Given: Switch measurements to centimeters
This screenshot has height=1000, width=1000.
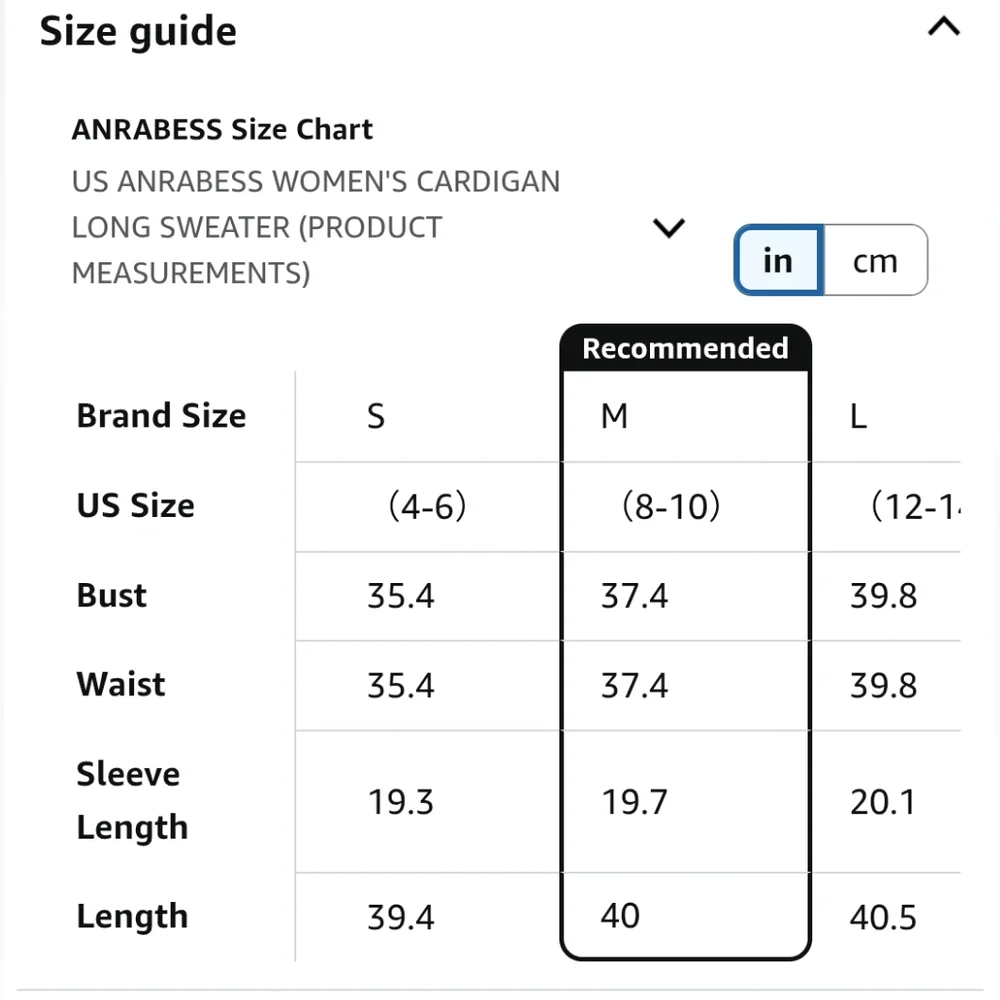Looking at the screenshot, I should [875, 261].
